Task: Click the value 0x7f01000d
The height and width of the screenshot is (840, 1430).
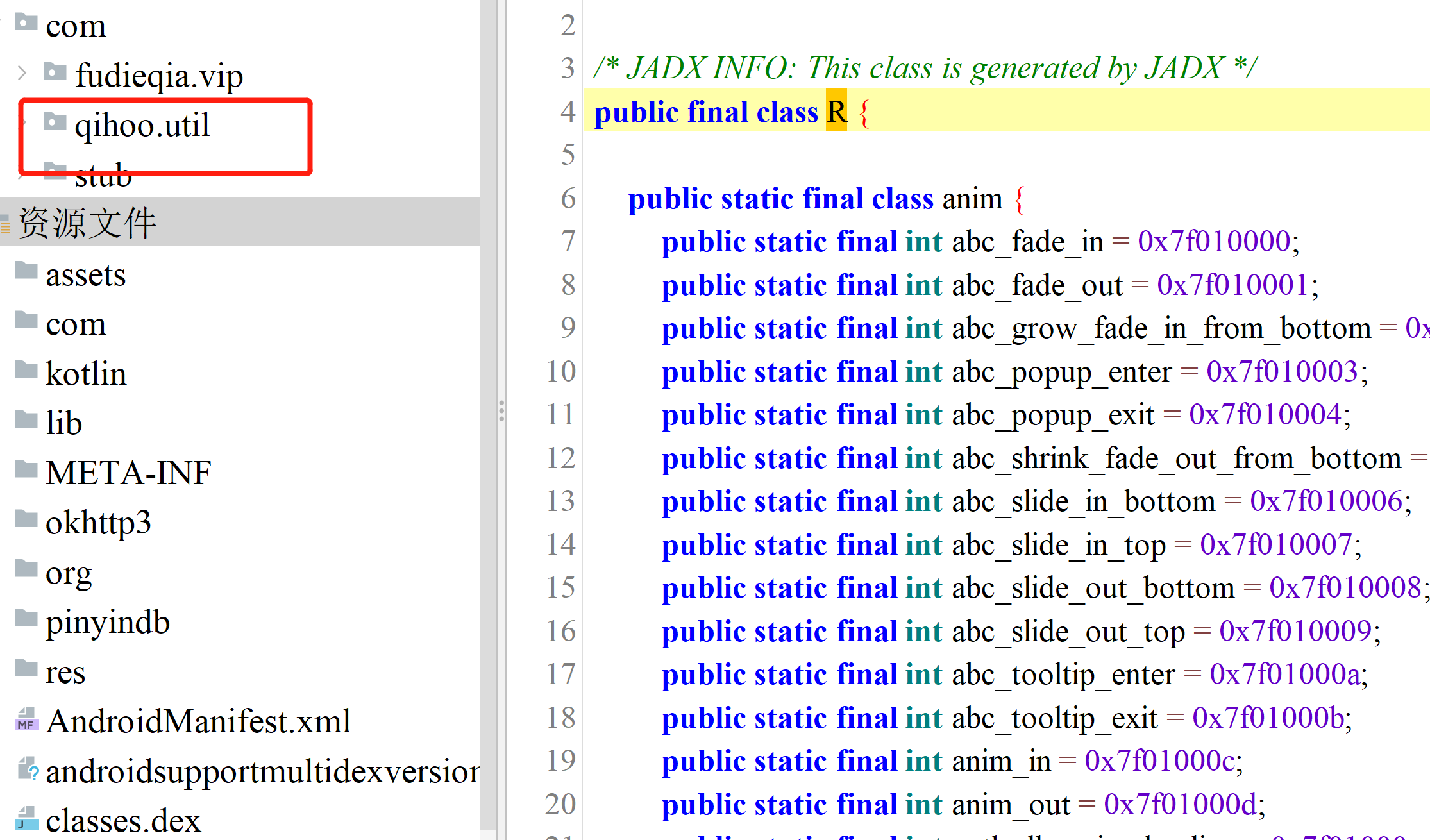Action: pos(1180,805)
